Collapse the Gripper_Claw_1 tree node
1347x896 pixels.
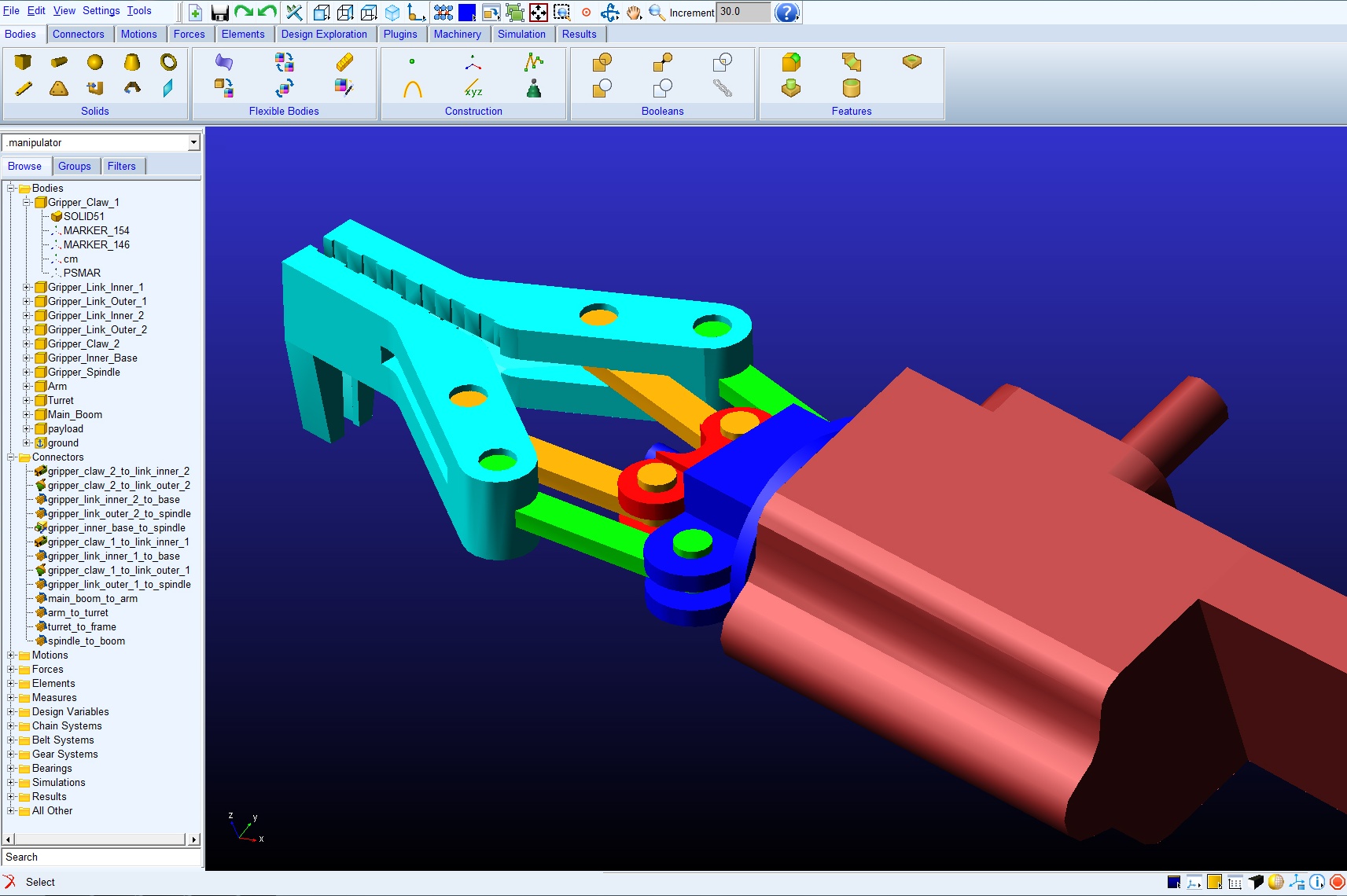coord(27,203)
